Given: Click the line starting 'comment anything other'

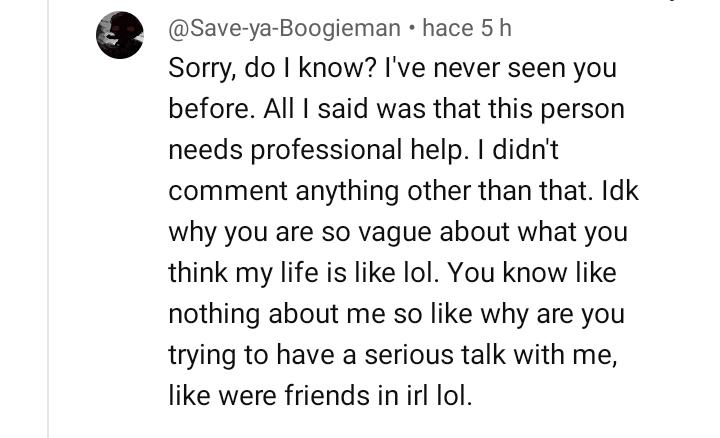Looking at the screenshot, I should [403, 191].
